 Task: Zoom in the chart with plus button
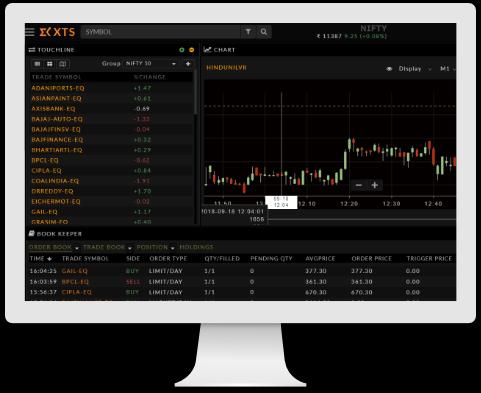375,185
